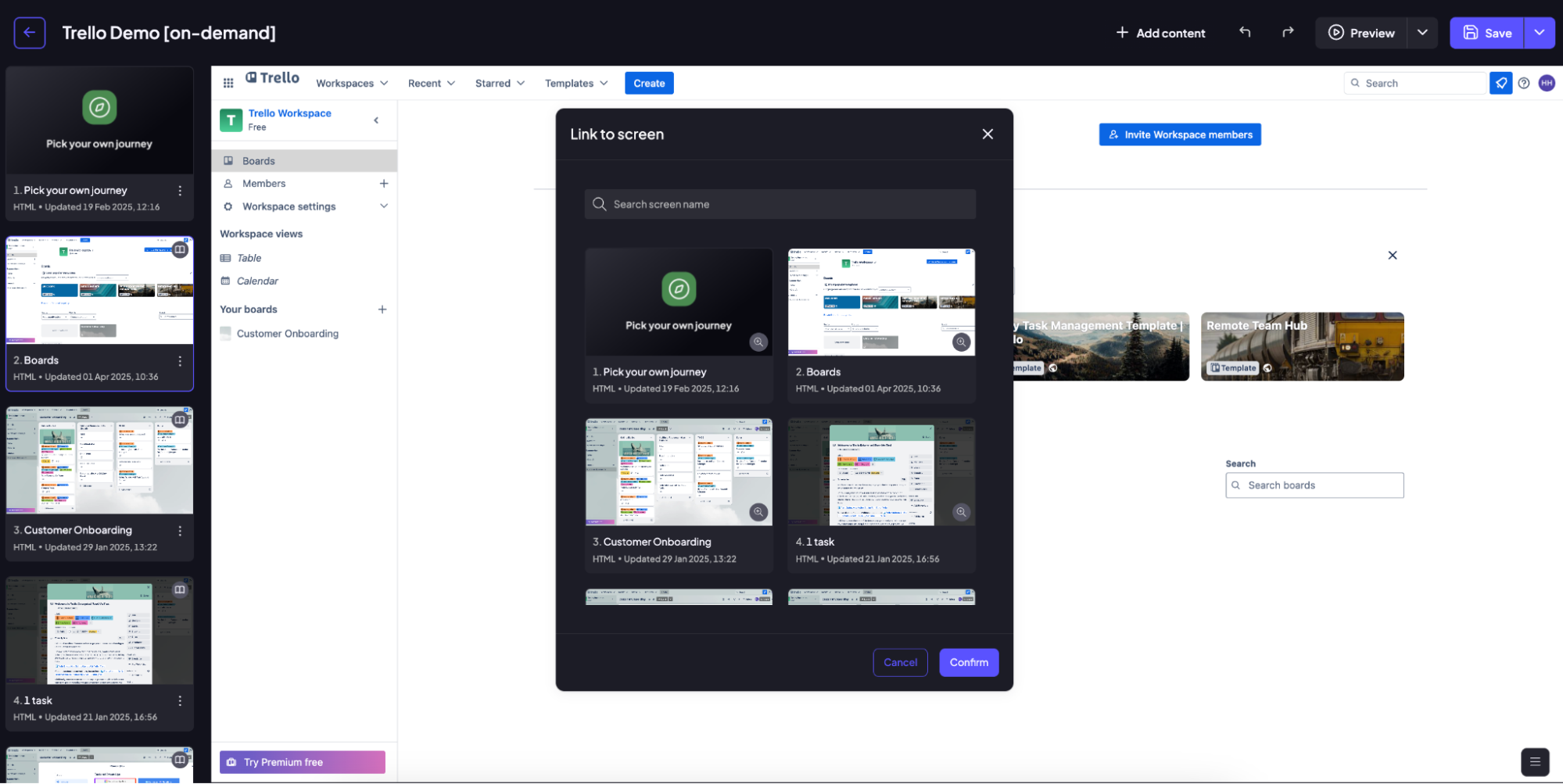Click the Save button
Screen dimensions: 1563x784
(1487, 33)
